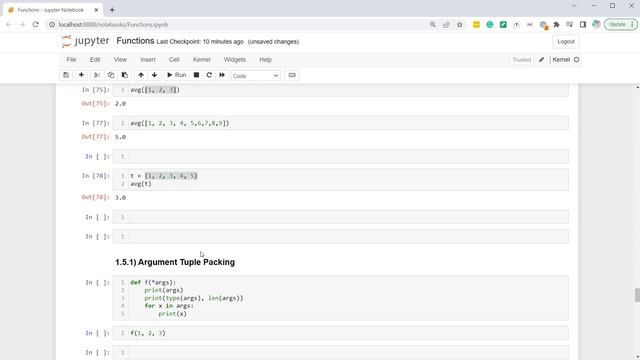Click the Logout button

point(566,42)
